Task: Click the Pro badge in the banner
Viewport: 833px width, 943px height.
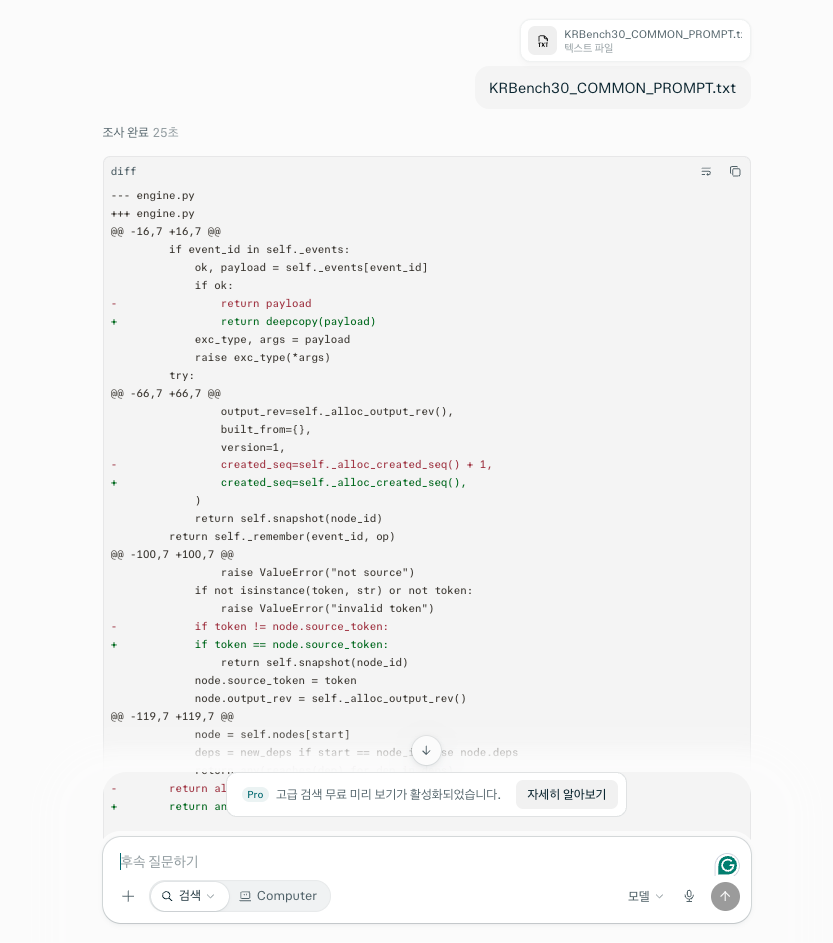Action: [x=255, y=794]
